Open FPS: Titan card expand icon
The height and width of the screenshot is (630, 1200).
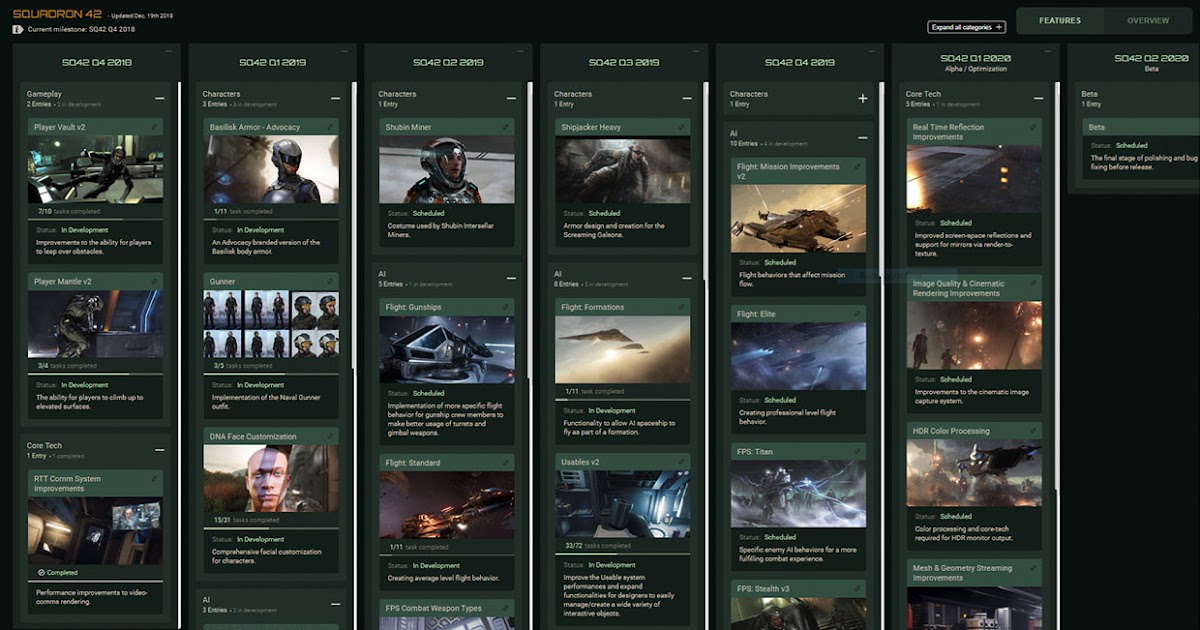click(x=858, y=451)
